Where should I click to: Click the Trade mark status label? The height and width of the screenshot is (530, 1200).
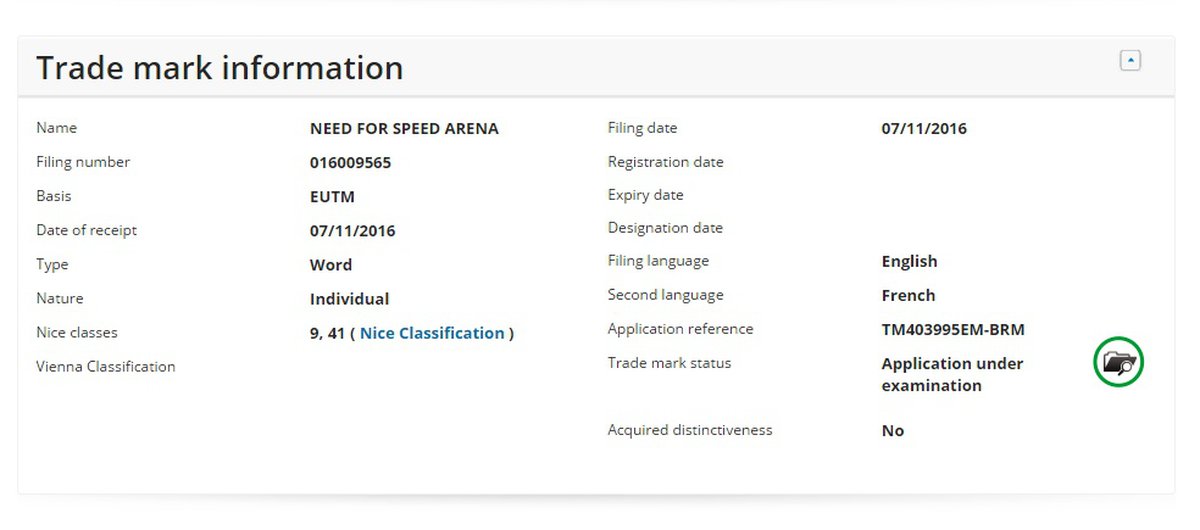669,363
